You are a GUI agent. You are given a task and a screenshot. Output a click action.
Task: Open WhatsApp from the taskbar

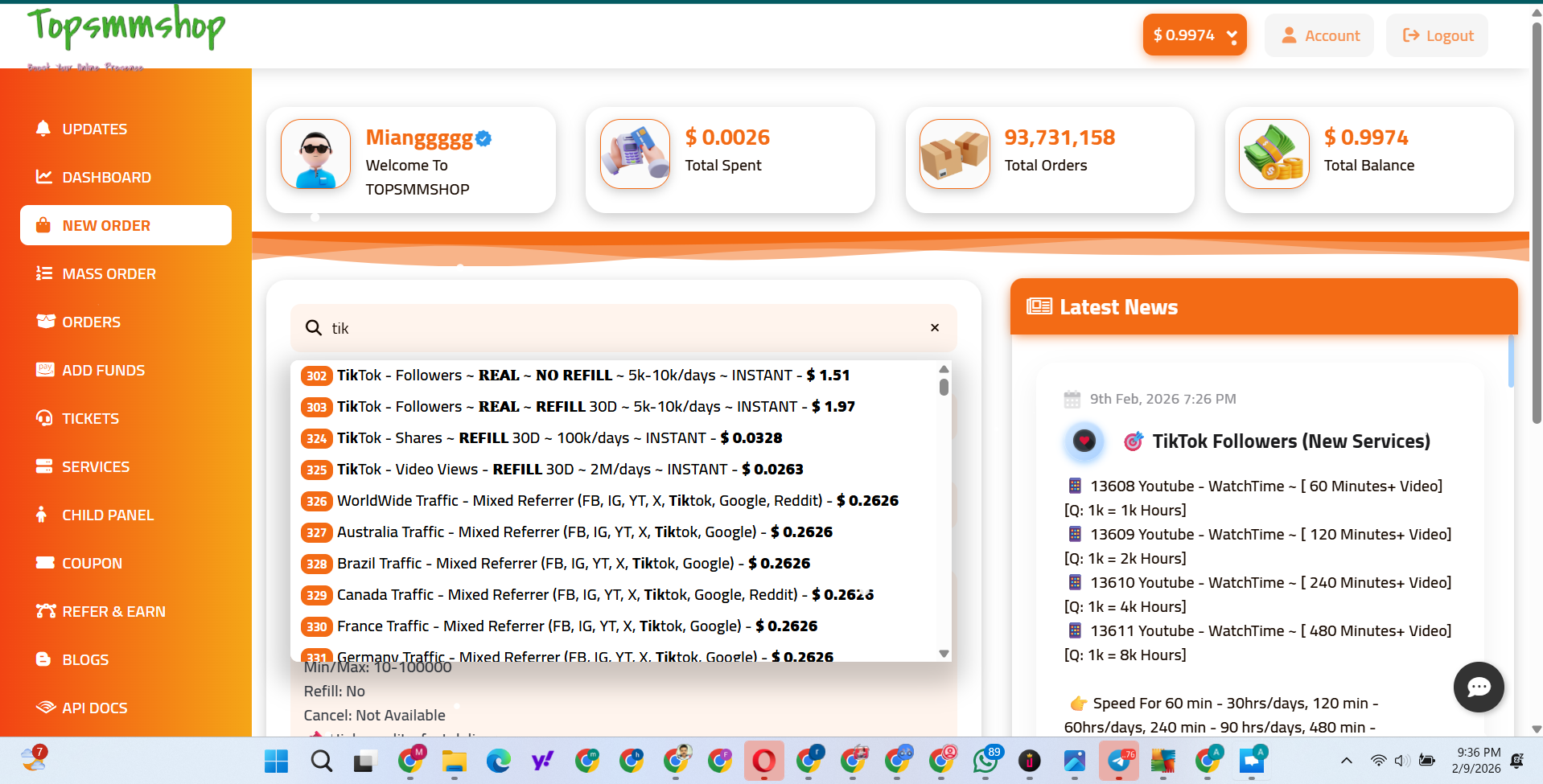[x=985, y=760]
